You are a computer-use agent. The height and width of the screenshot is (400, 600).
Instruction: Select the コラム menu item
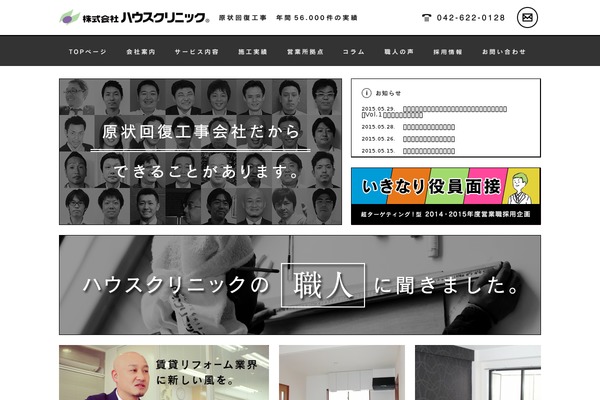coord(354,52)
